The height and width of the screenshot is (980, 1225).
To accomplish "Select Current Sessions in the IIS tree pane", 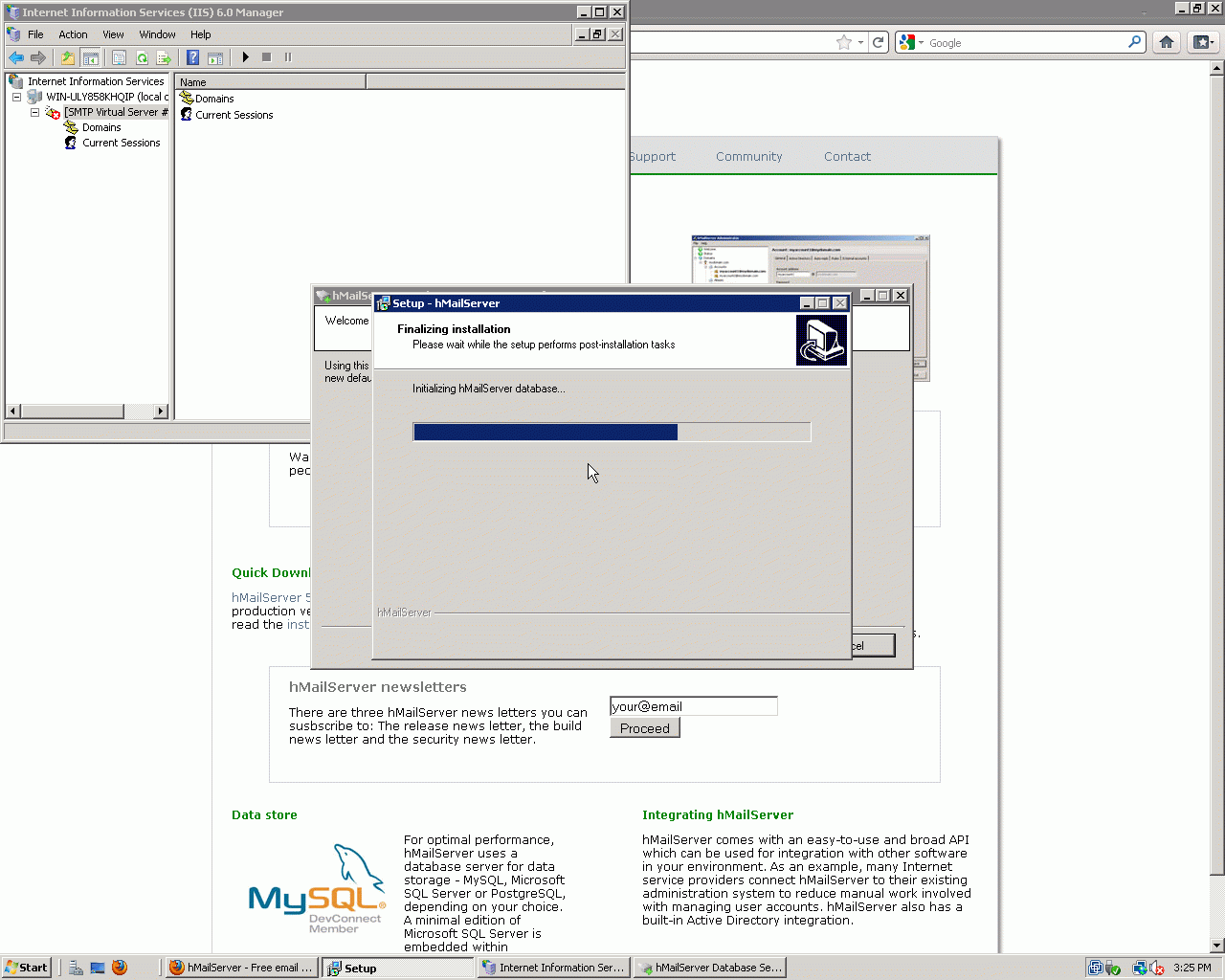I will (x=121, y=143).
